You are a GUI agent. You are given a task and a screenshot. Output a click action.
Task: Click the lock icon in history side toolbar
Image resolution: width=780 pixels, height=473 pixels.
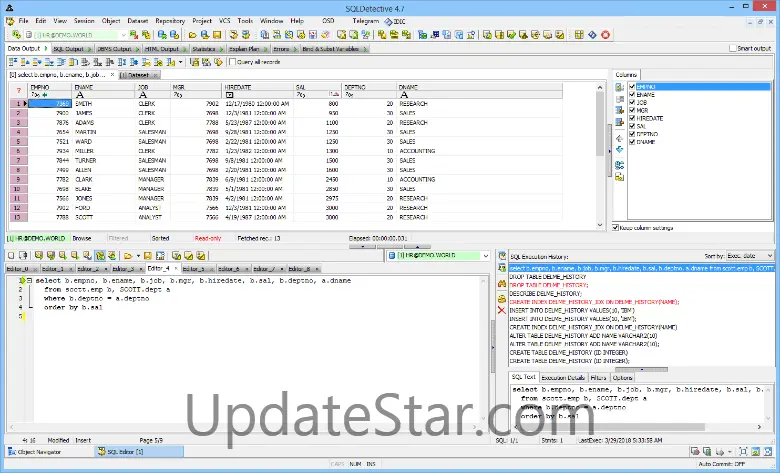(x=501, y=298)
